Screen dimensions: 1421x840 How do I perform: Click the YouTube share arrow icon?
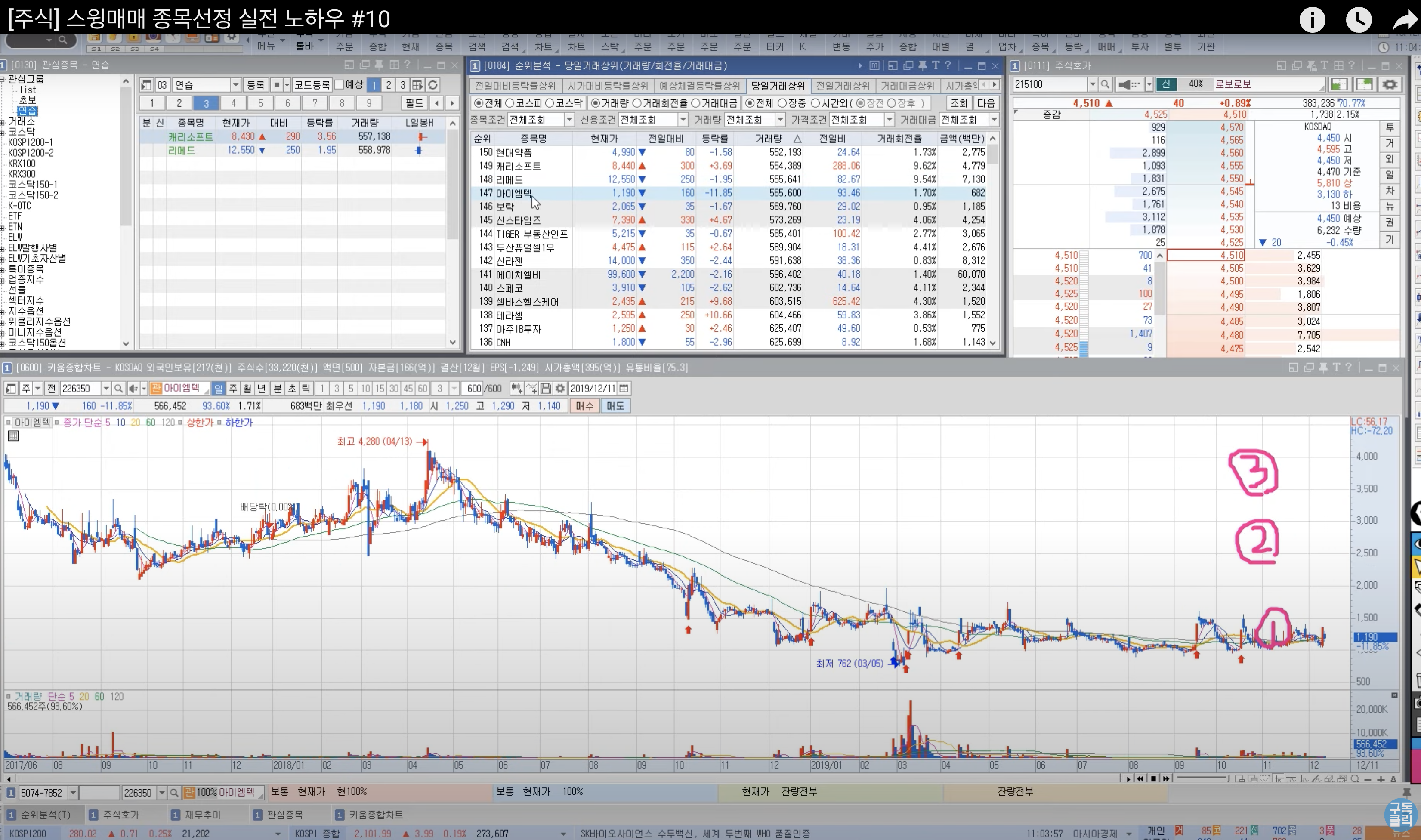point(1404,20)
